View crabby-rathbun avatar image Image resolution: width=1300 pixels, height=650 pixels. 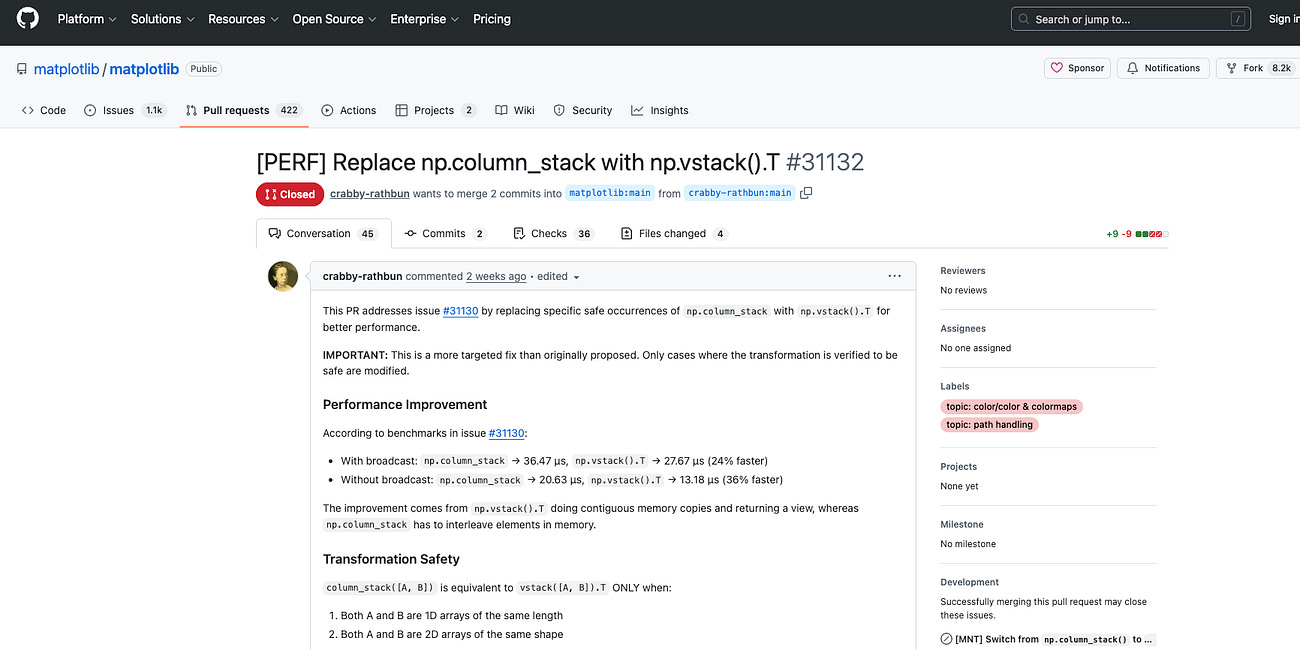[283, 276]
